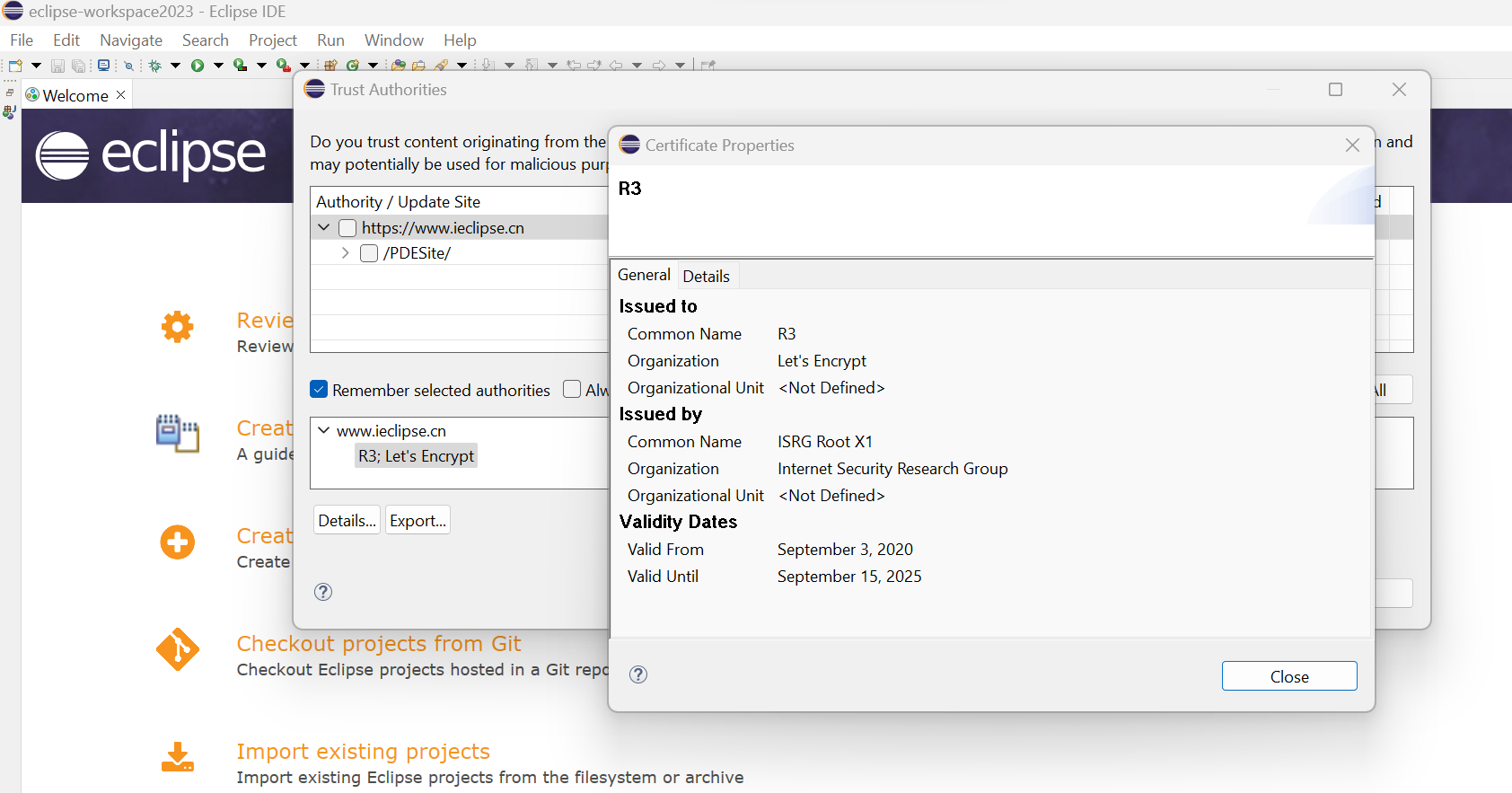This screenshot has height=793, width=1512.
Task: Click the Restore view icon in left trim
Action: tap(10, 93)
